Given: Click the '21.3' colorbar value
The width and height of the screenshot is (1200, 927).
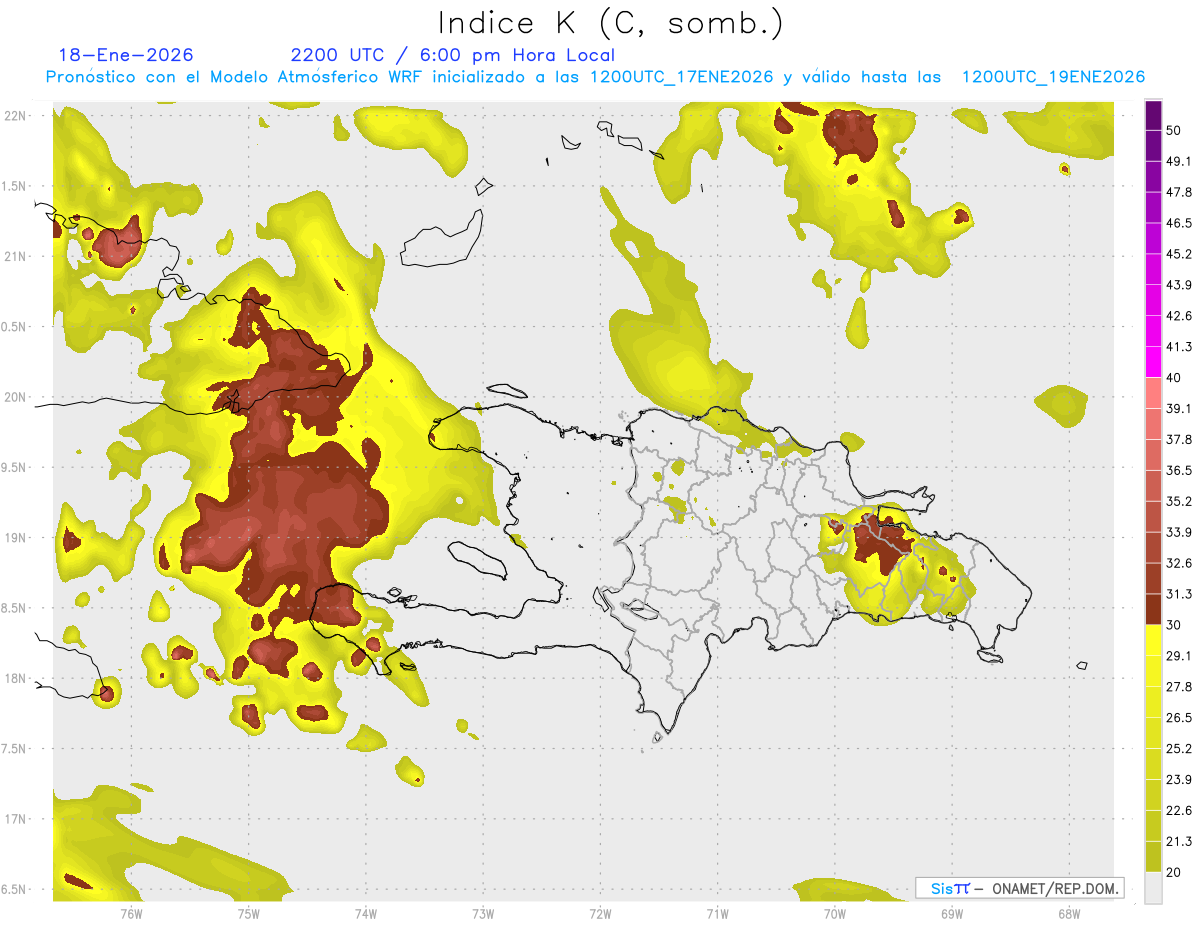Looking at the screenshot, I should [x=1179, y=841].
